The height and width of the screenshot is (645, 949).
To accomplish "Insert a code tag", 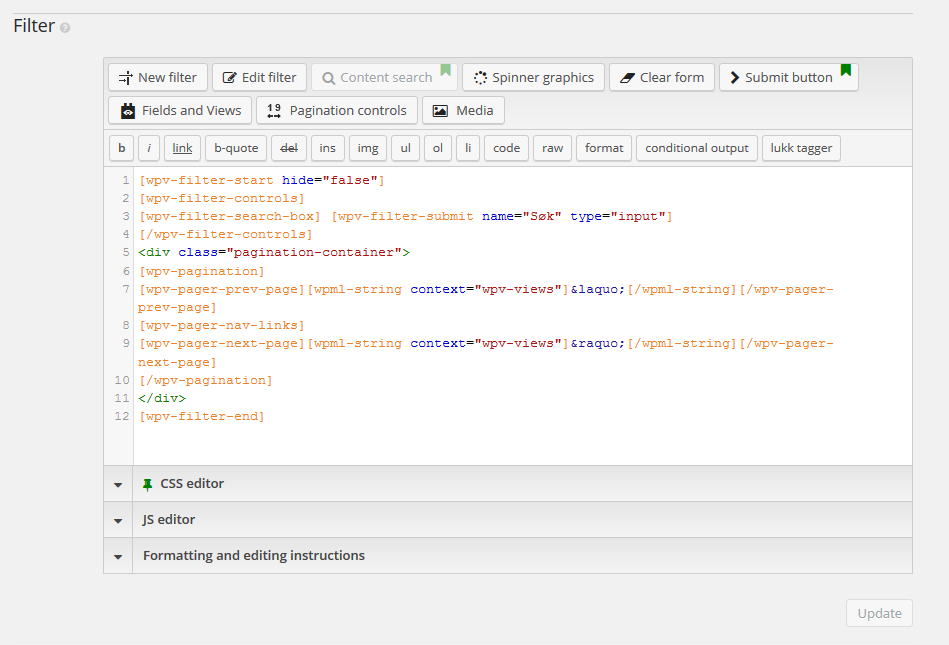I will coord(505,147).
